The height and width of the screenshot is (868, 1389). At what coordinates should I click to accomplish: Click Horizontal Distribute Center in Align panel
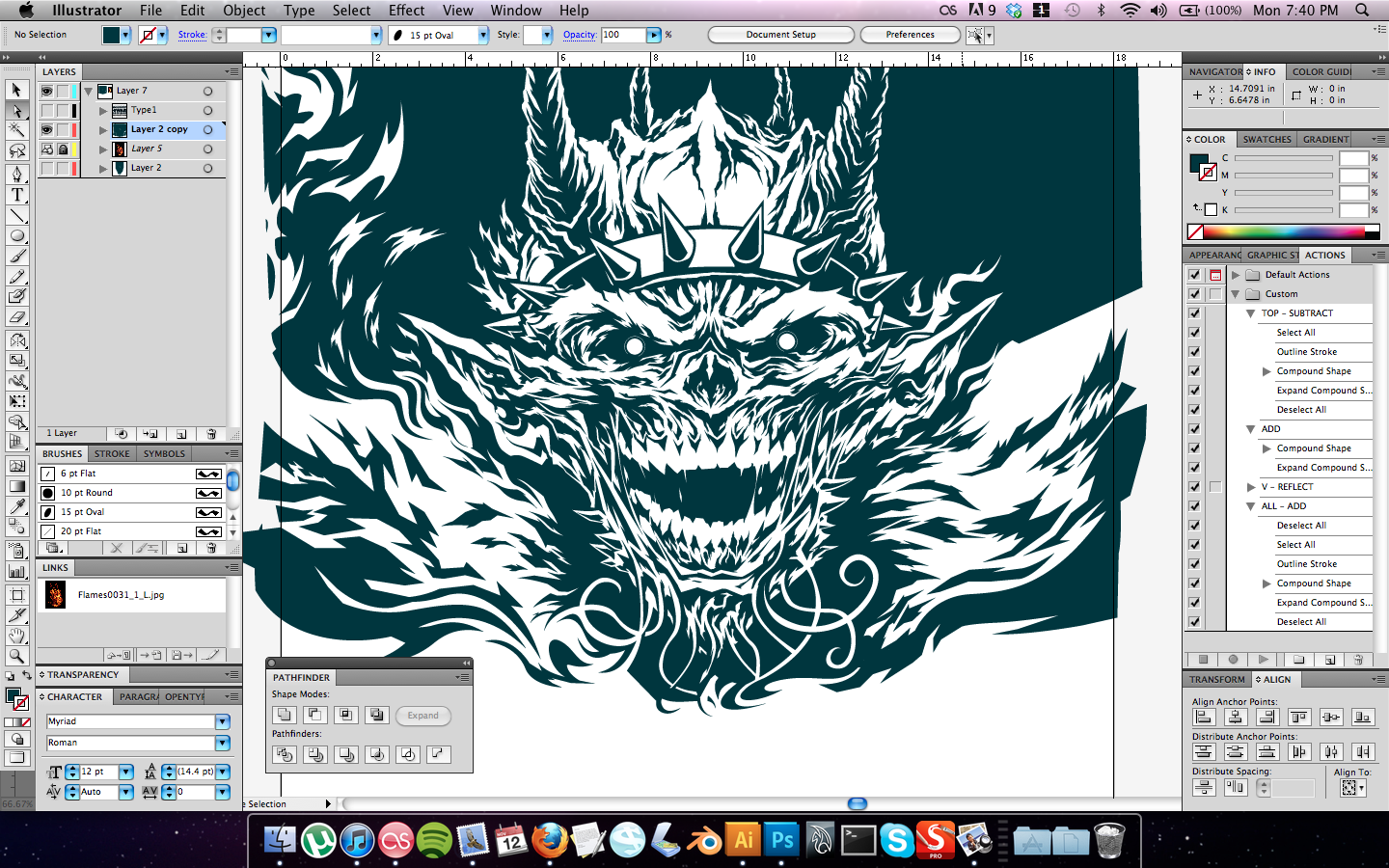coord(1331,751)
